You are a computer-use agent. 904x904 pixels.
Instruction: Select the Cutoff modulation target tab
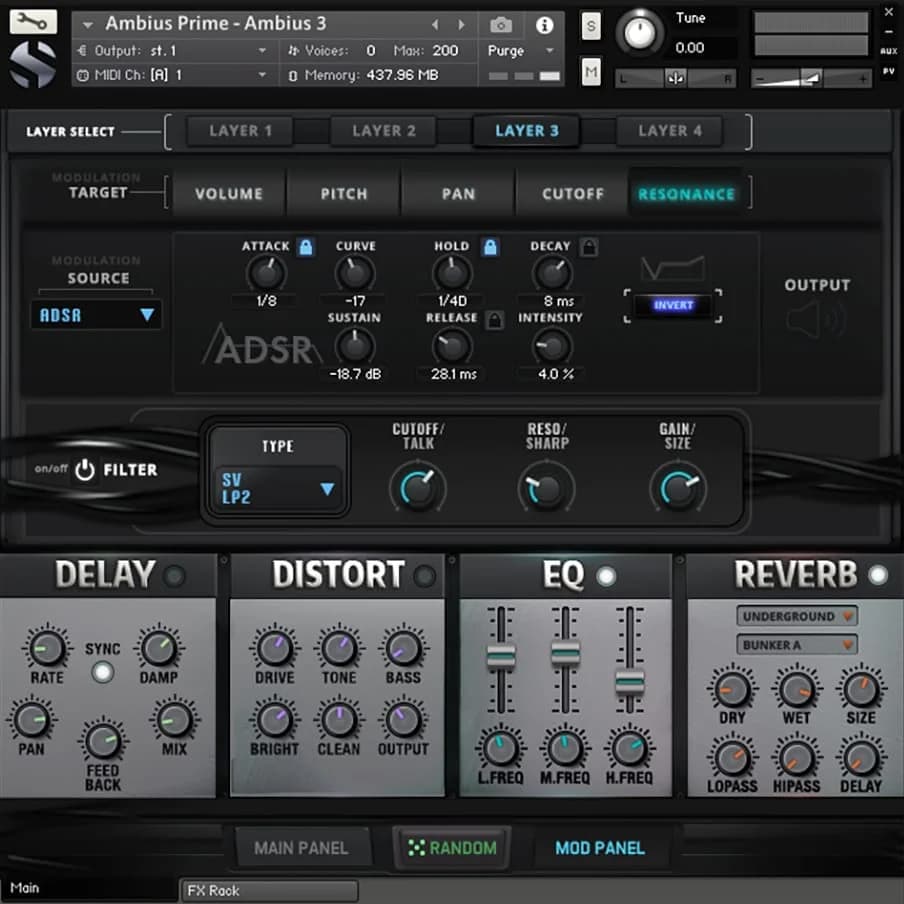coord(572,194)
